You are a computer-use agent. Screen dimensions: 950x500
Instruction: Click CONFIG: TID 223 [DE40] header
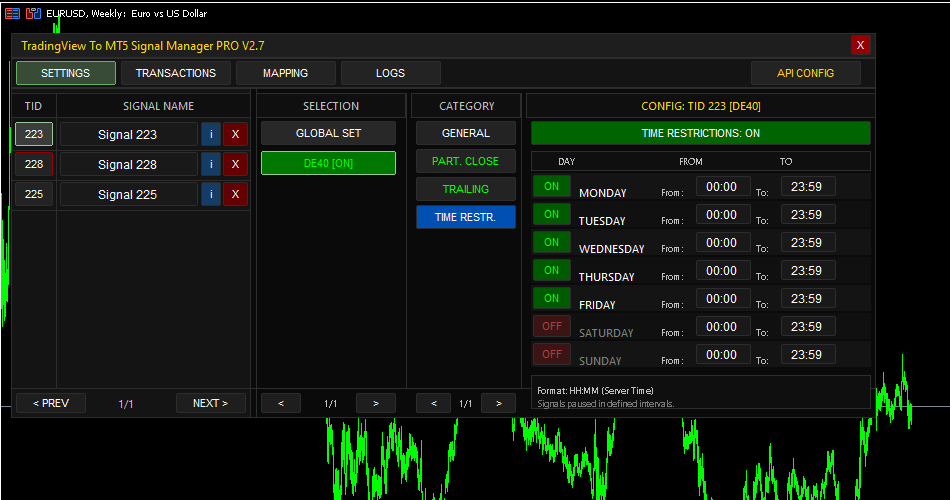[x=700, y=106]
